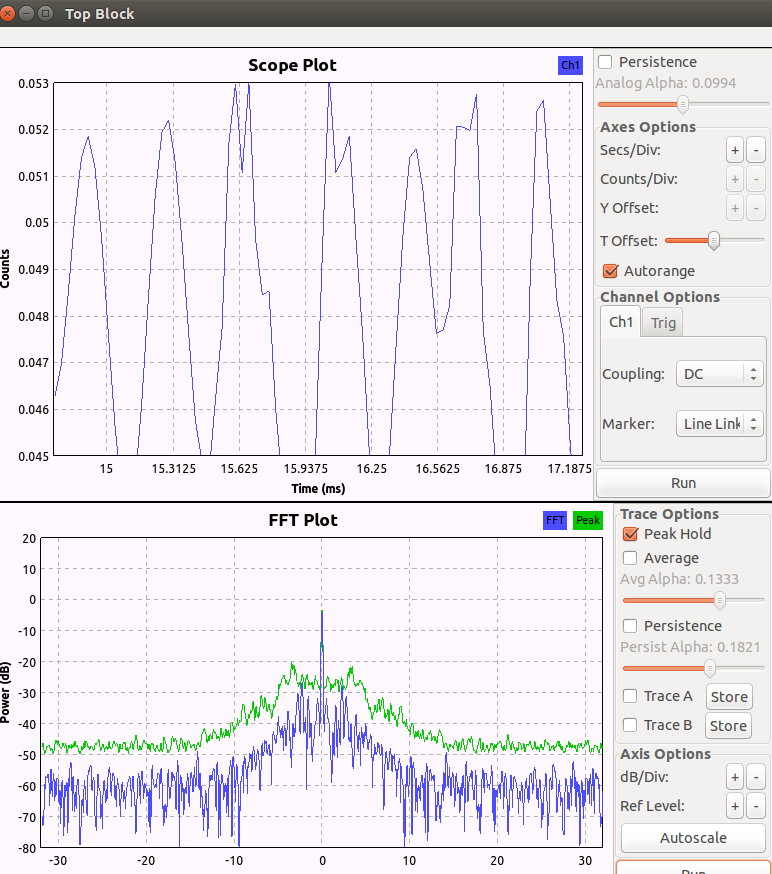Increase dB/Div with plus button
The height and width of the screenshot is (874, 772).
click(735, 776)
